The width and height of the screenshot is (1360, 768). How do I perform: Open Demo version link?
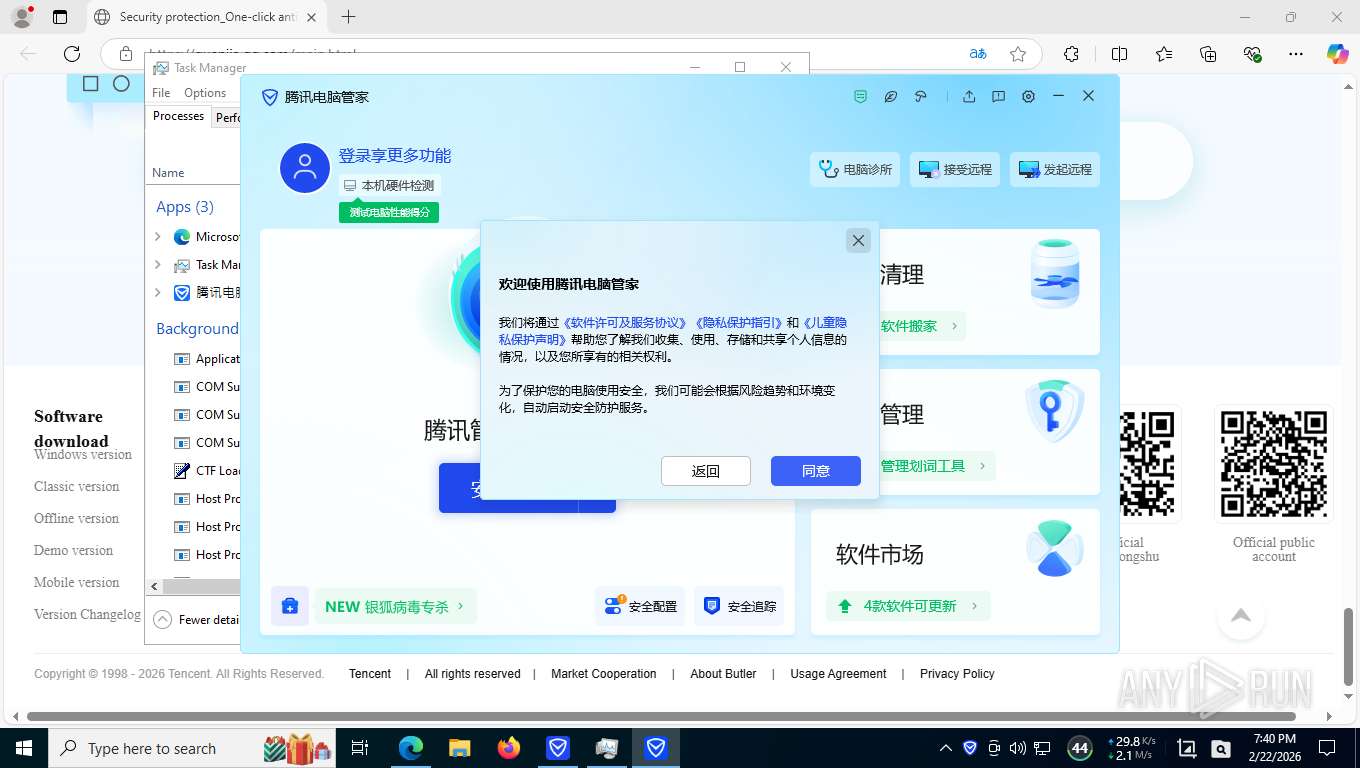click(73, 550)
